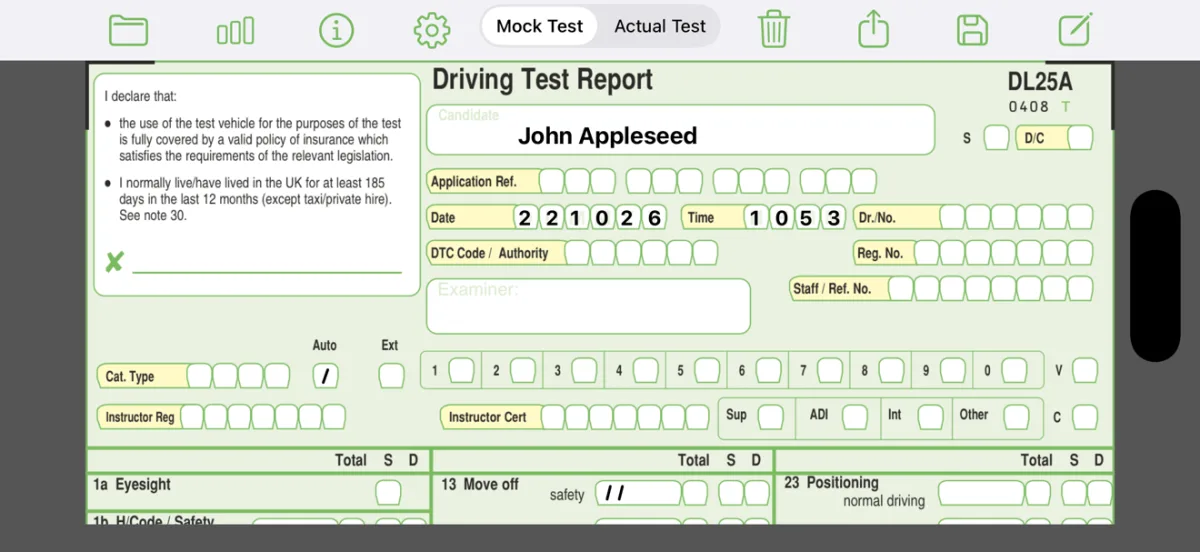Tap the share export icon
Image resolution: width=1200 pixels, height=552 pixels.
874,28
